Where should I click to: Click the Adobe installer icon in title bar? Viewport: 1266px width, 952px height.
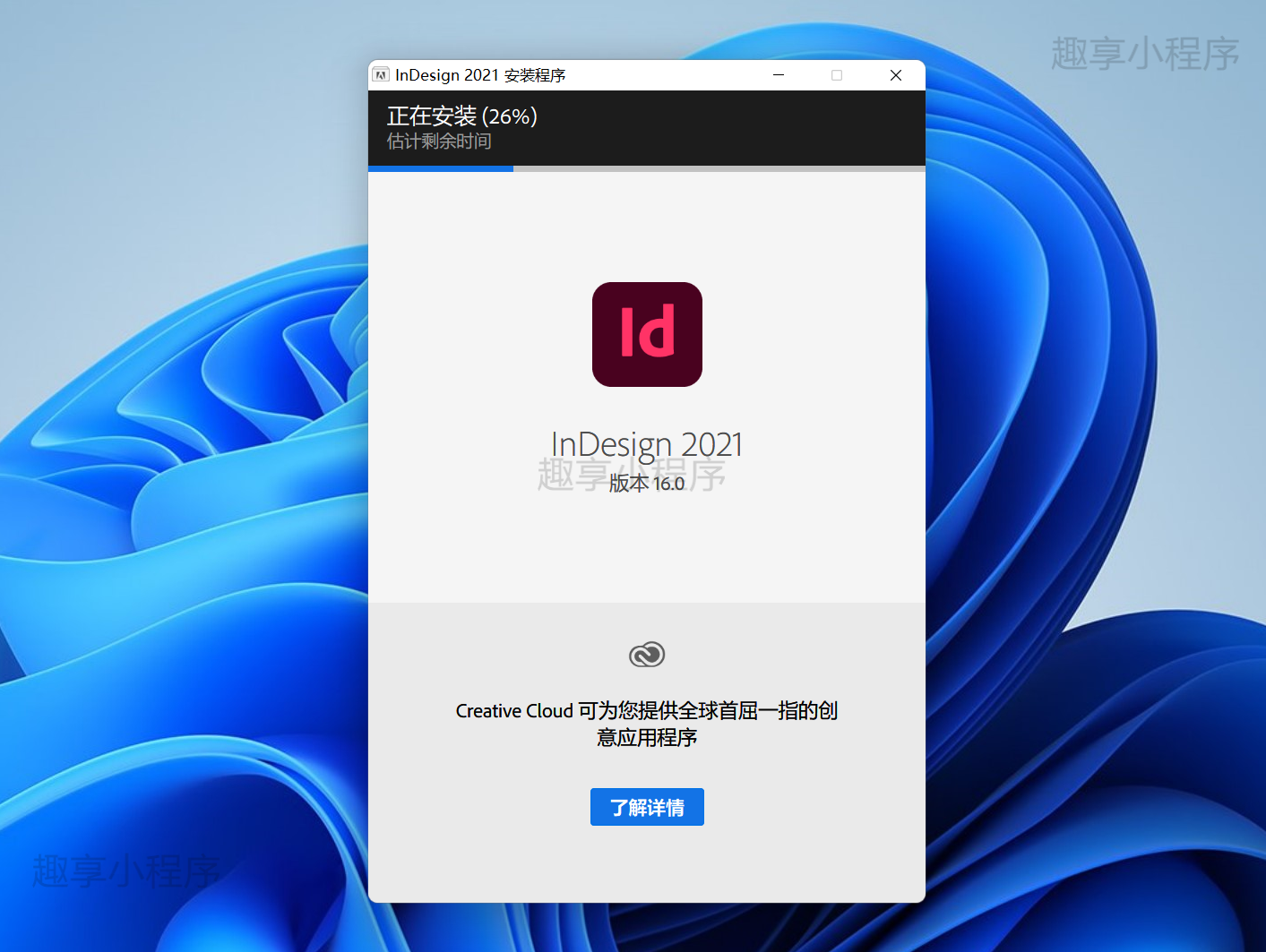click(381, 75)
